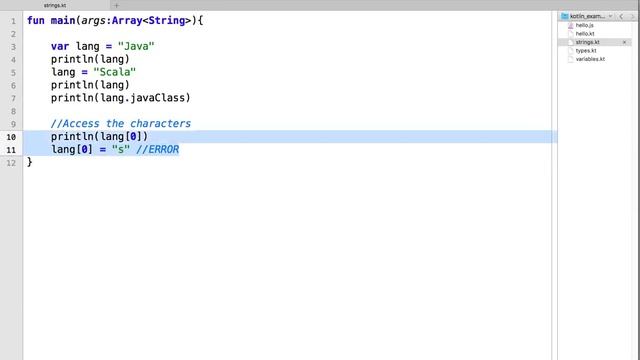Click the "Java" string literal
The height and width of the screenshot is (360, 640).
[x=136, y=46]
